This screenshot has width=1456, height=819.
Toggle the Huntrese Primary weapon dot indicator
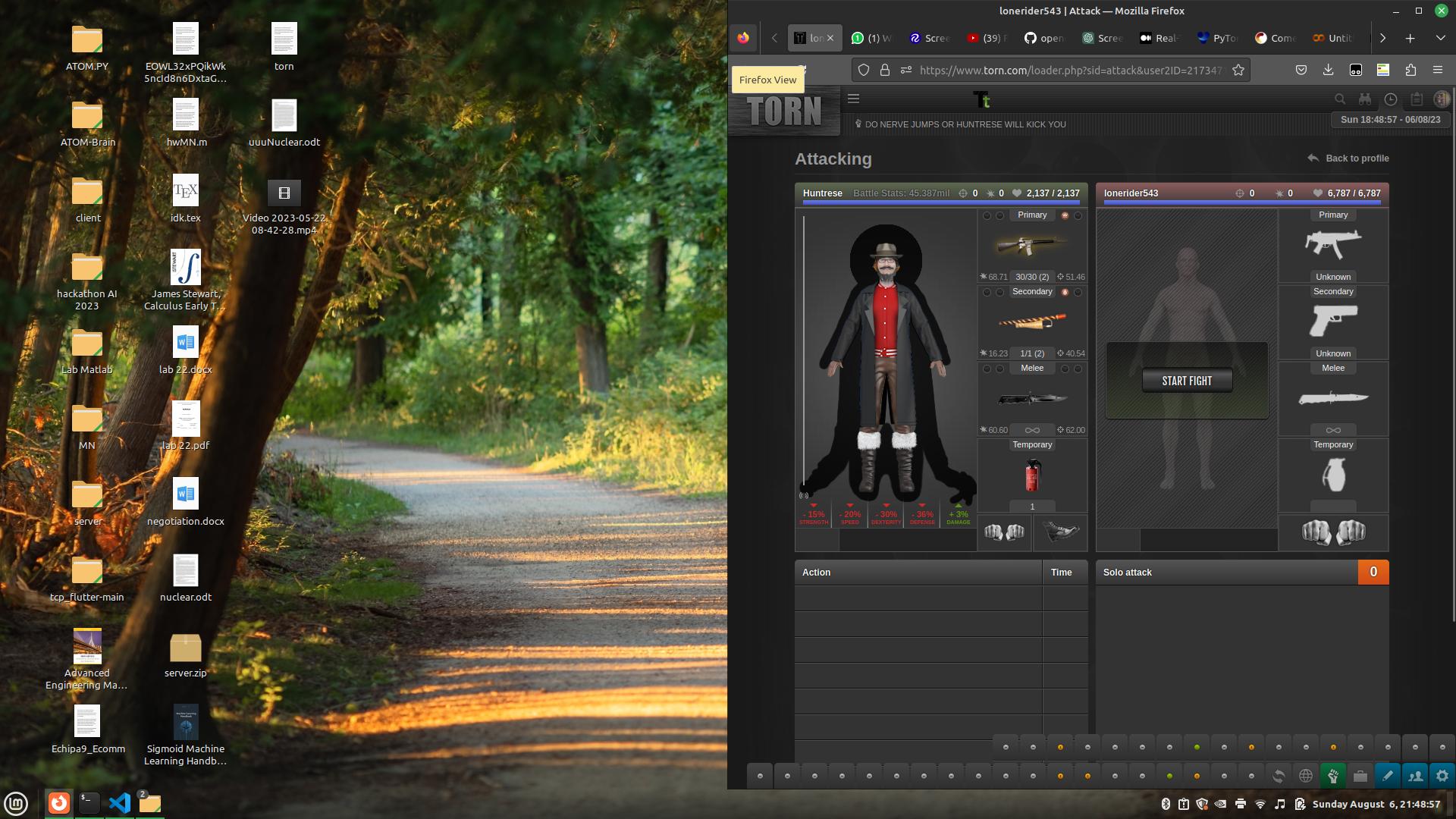[1065, 214]
